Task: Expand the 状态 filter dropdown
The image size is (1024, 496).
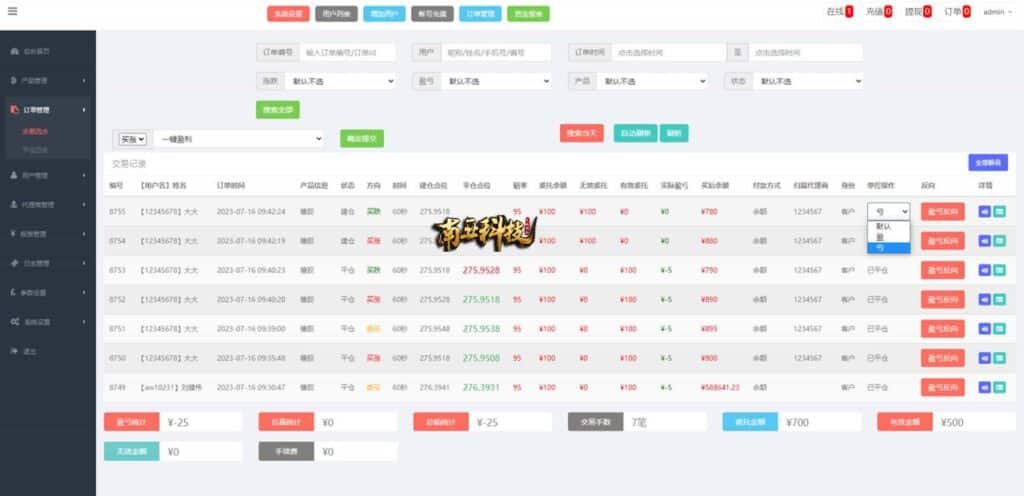Action: pyautogui.click(x=807, y=81)
